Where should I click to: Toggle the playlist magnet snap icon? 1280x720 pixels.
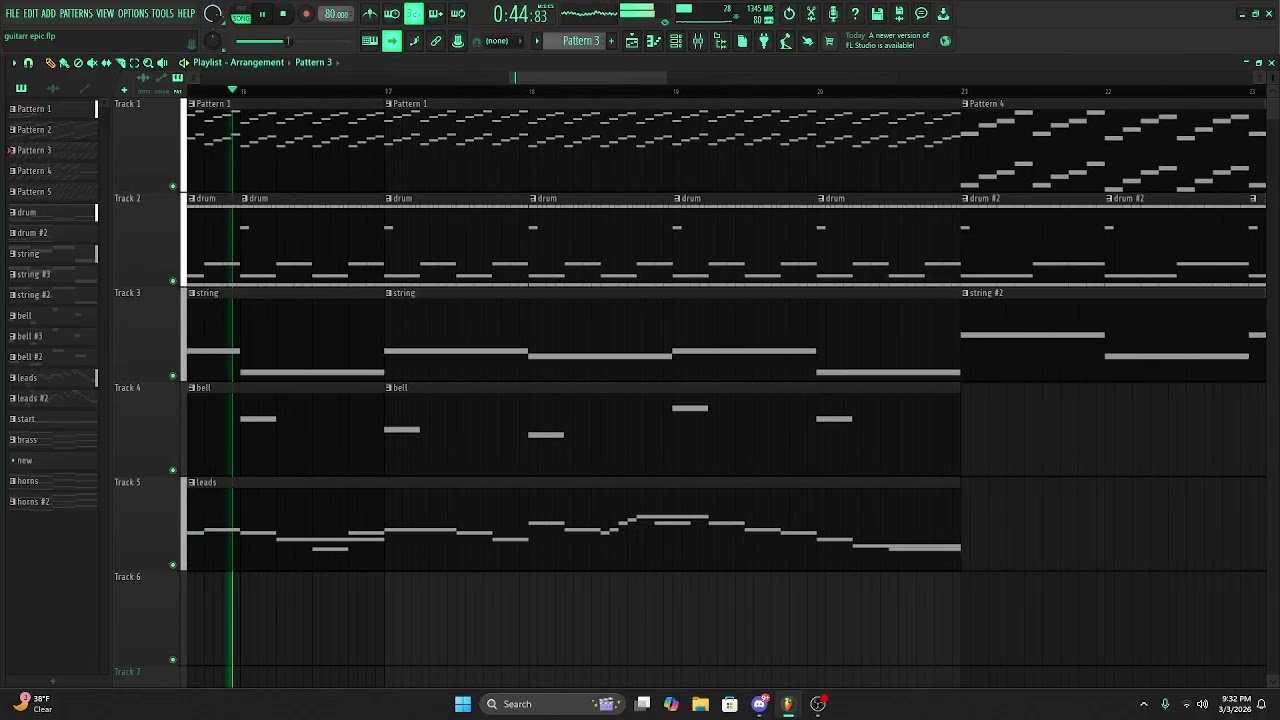[28, 63]
